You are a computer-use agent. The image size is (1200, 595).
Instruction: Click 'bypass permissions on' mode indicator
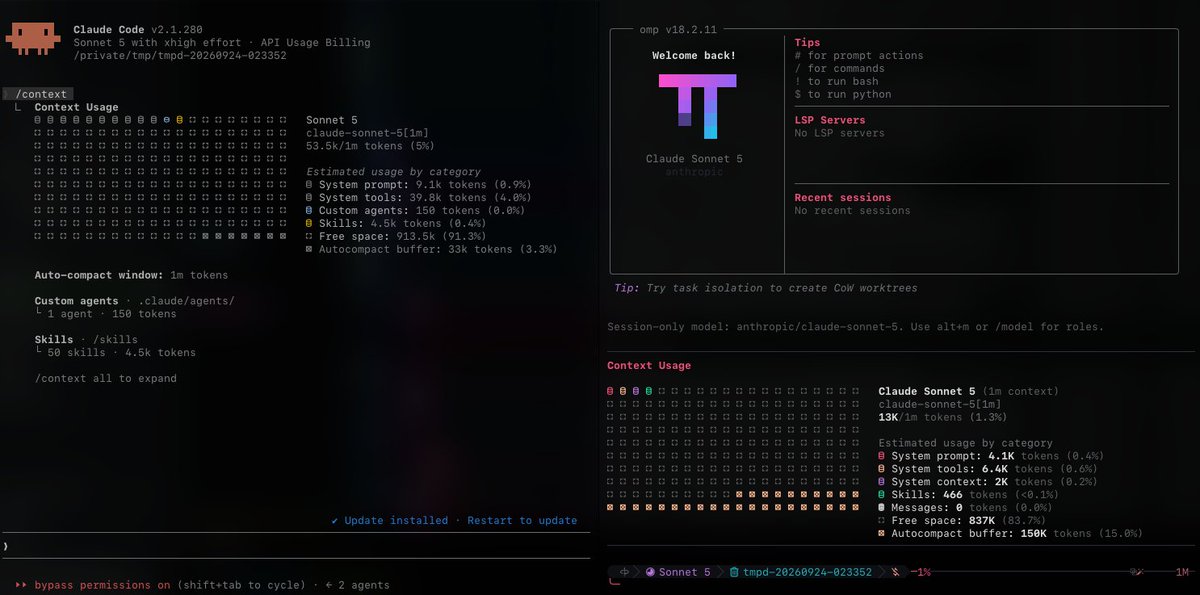point(102,585)
